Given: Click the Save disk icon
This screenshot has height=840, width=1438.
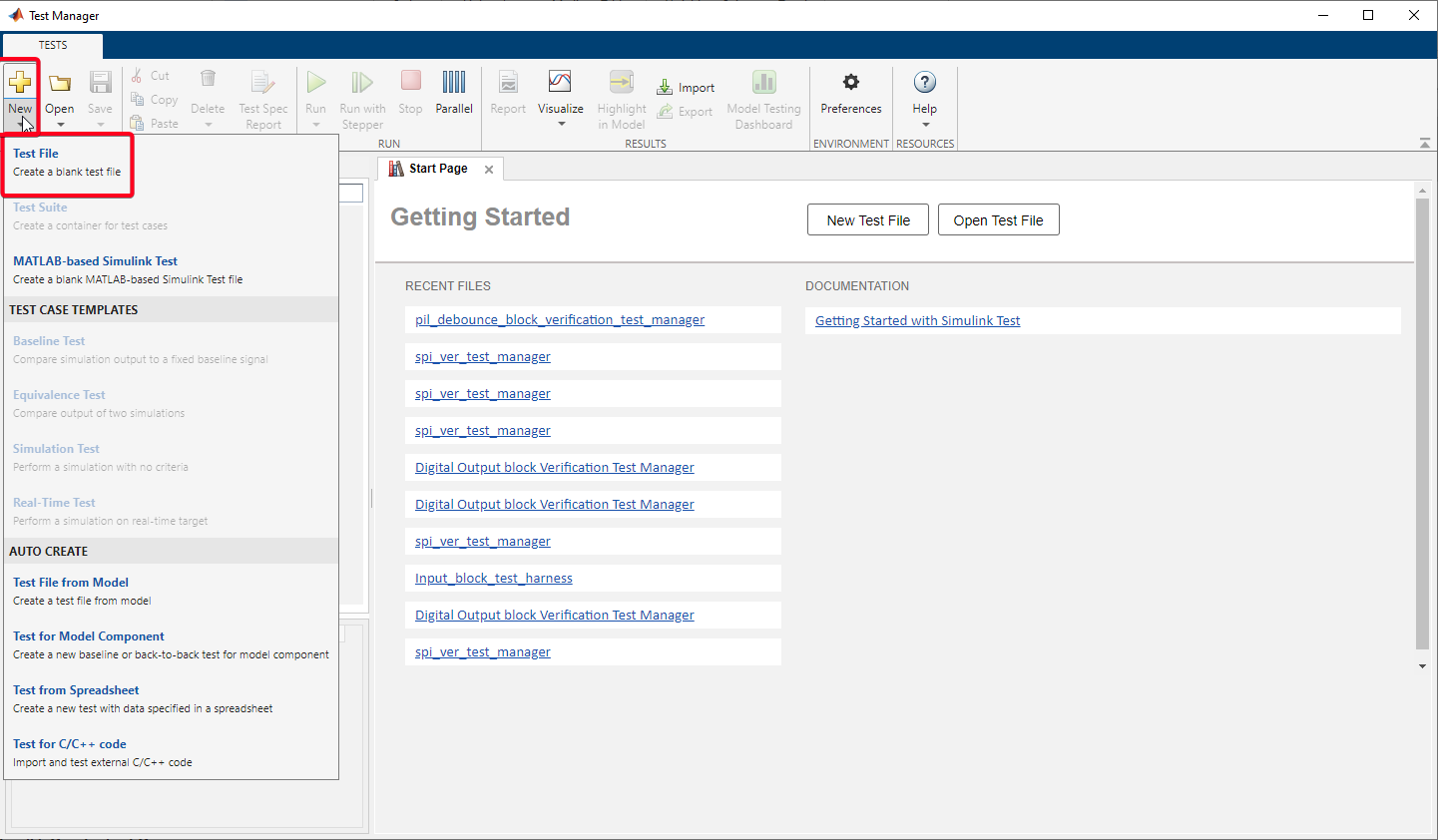Looking at the screenshot, I should click(x=100, y=83).
